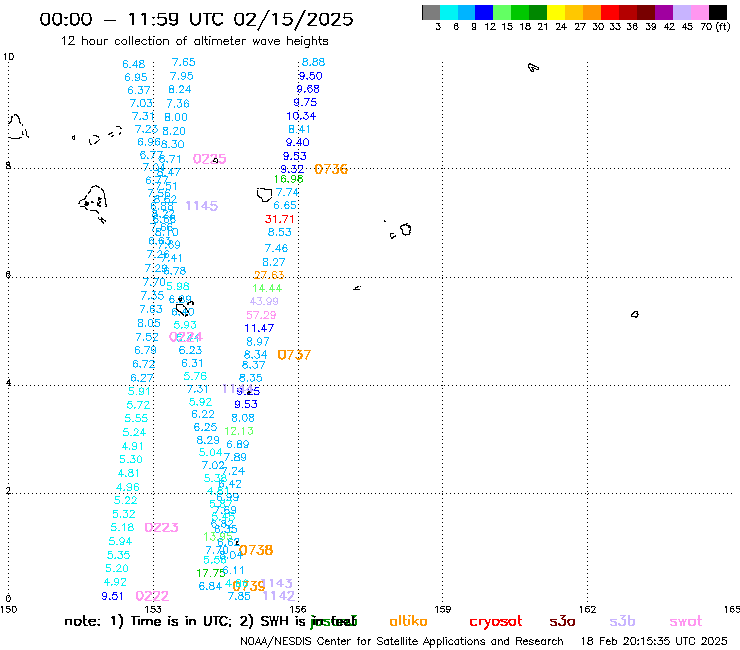Click the orange 0737 altika time label

pos(294,355)
